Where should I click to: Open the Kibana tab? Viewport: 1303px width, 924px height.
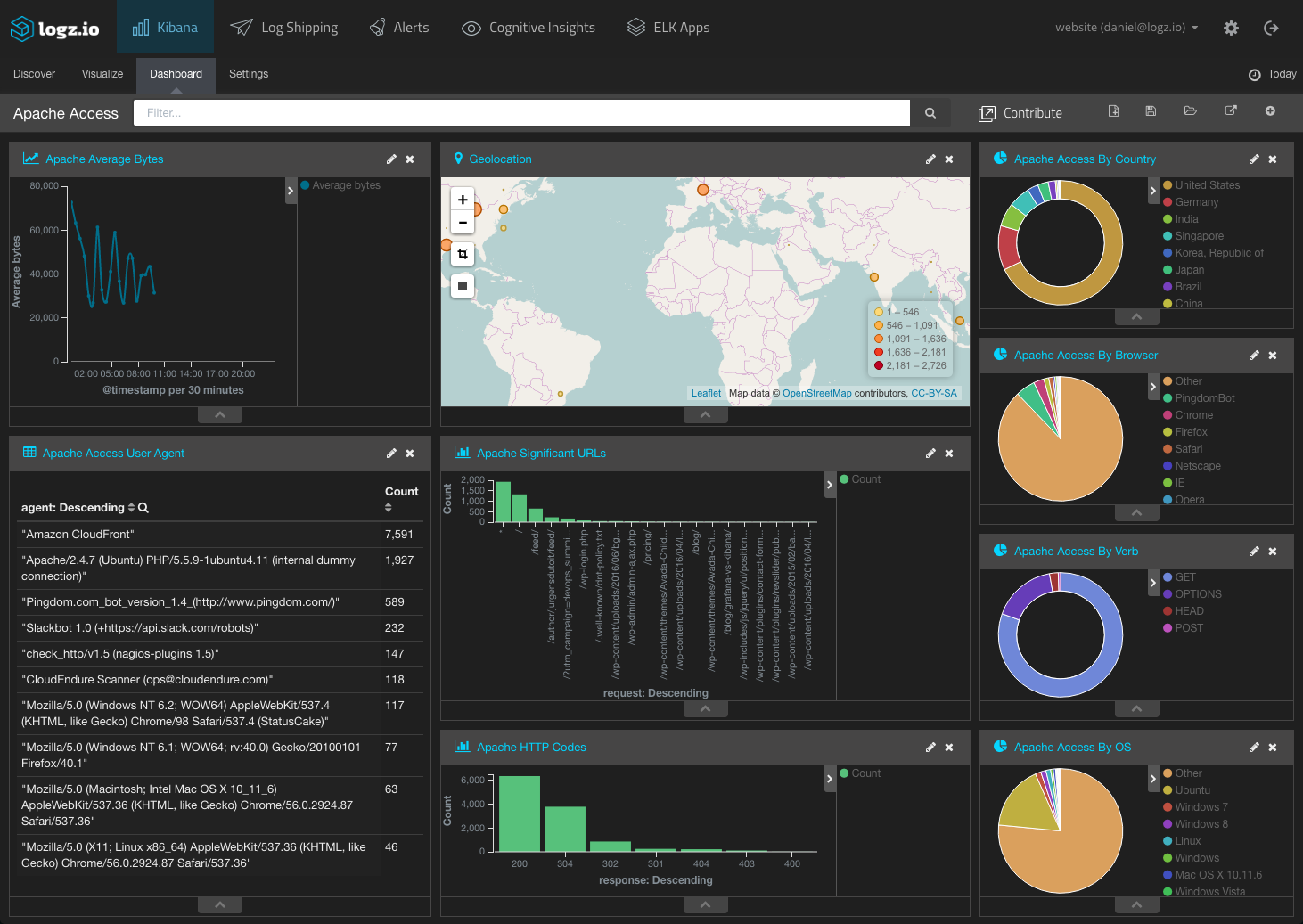click(165, 27)
